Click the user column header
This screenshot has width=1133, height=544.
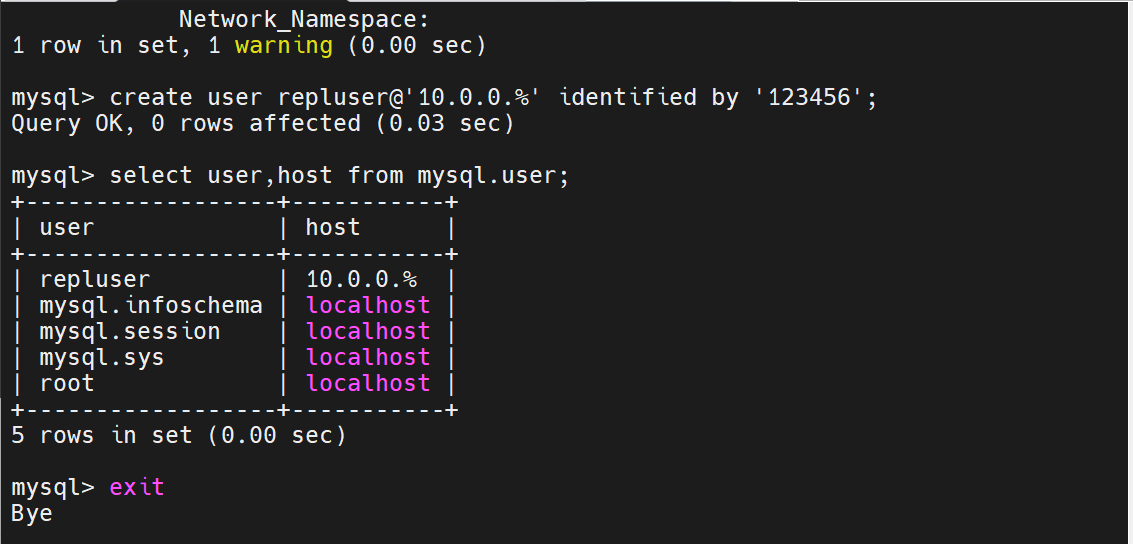click(66, 228)
